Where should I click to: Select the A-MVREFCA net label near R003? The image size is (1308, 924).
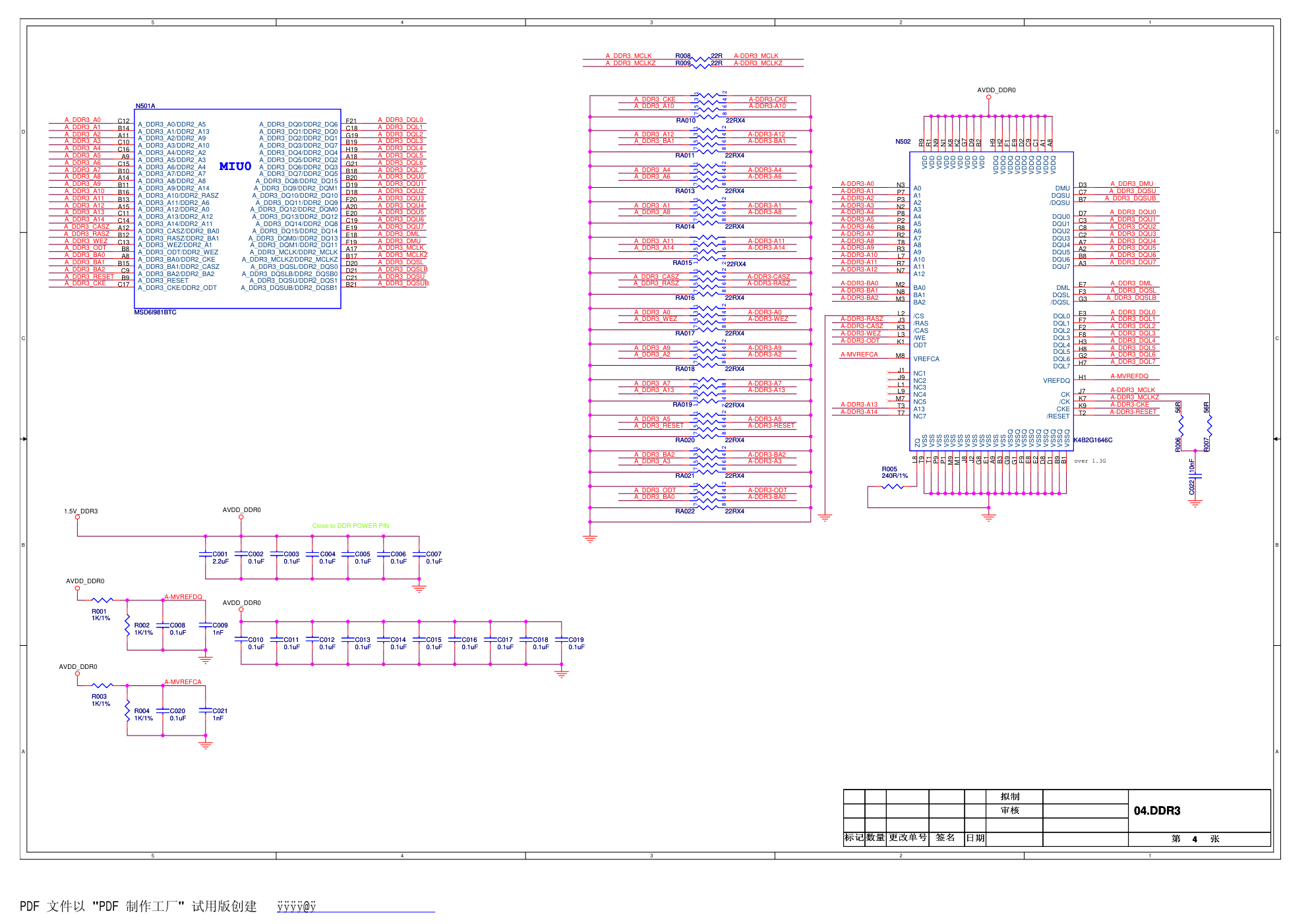click(x=183, y=682)
